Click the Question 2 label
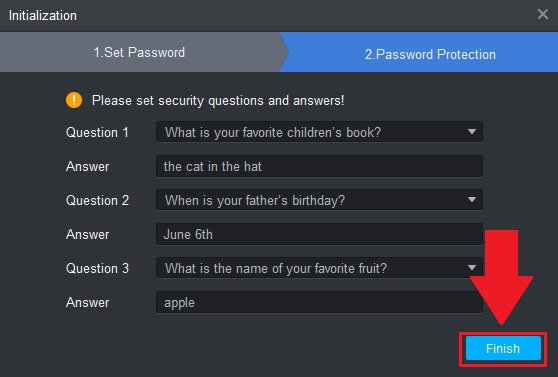Viewport: 558px width, 377px height. (97, 200)
